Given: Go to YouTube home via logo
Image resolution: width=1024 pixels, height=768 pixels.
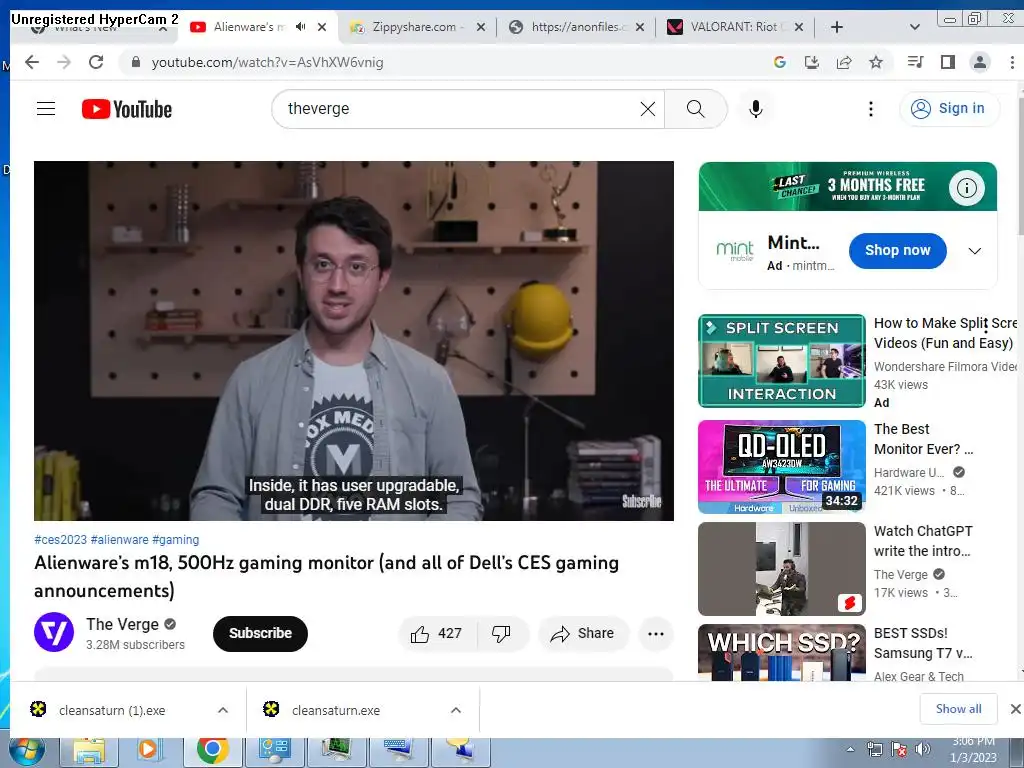Looking at the screenshot, I should pos(127,109).
